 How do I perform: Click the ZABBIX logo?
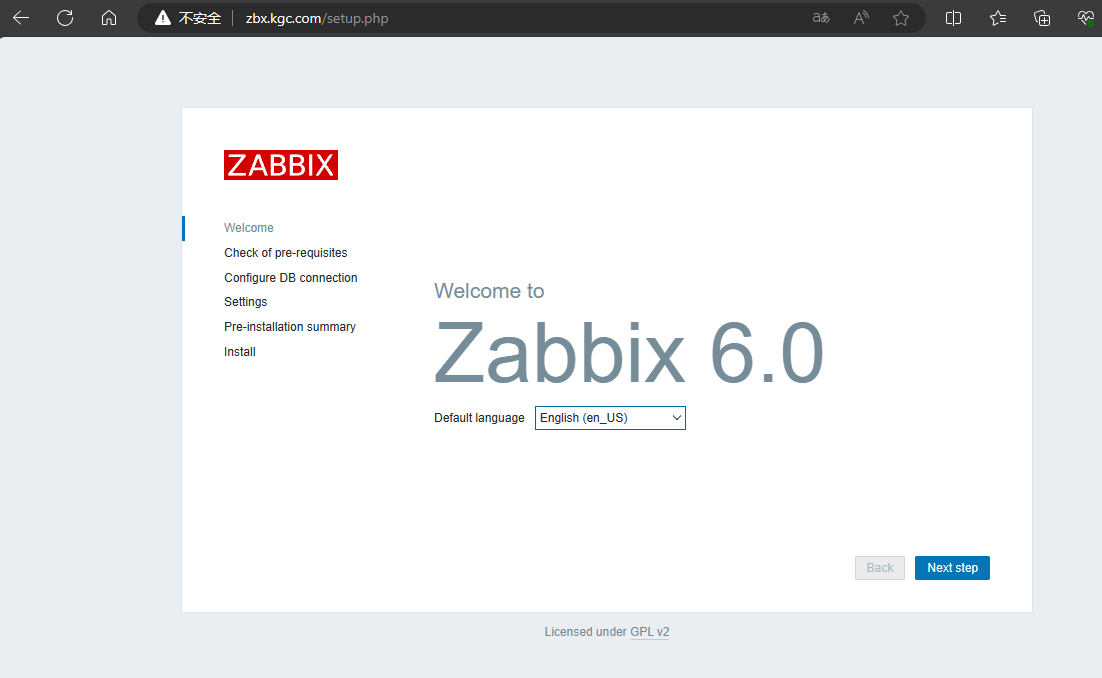281,165
